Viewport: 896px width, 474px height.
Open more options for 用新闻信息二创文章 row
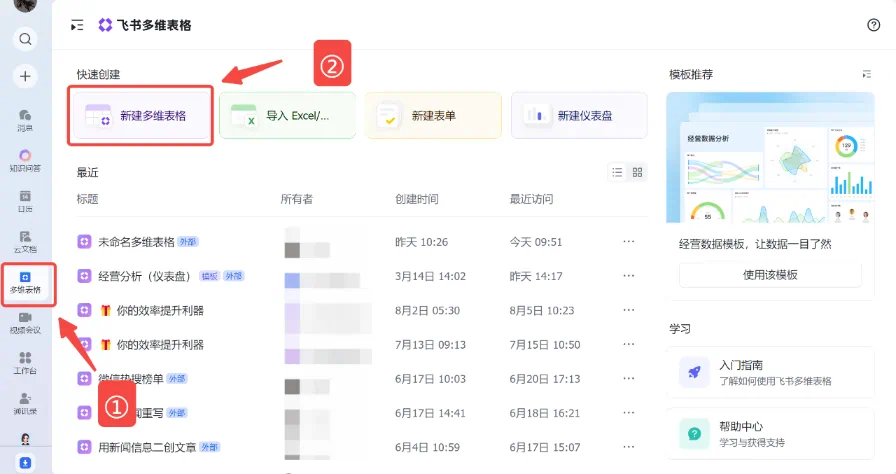tap(629, 447)
